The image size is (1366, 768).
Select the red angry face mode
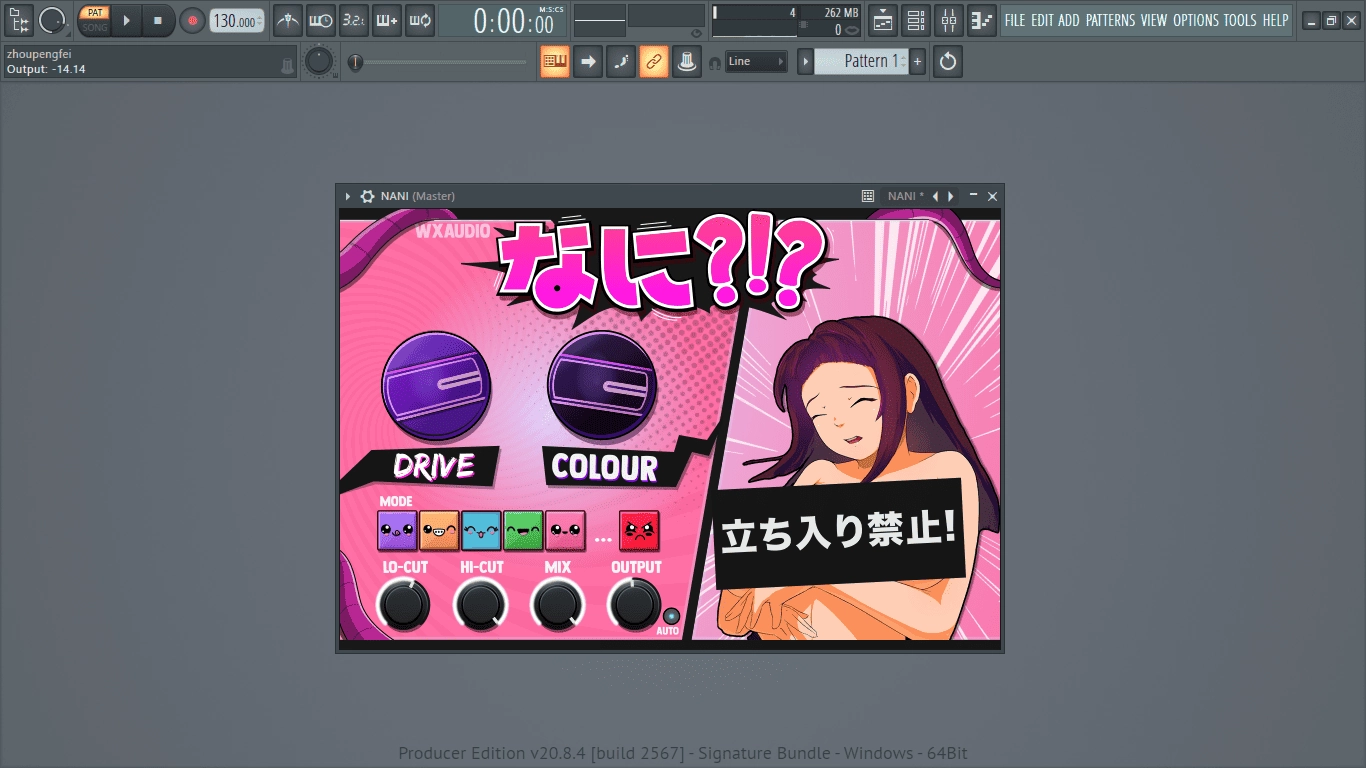640,531
